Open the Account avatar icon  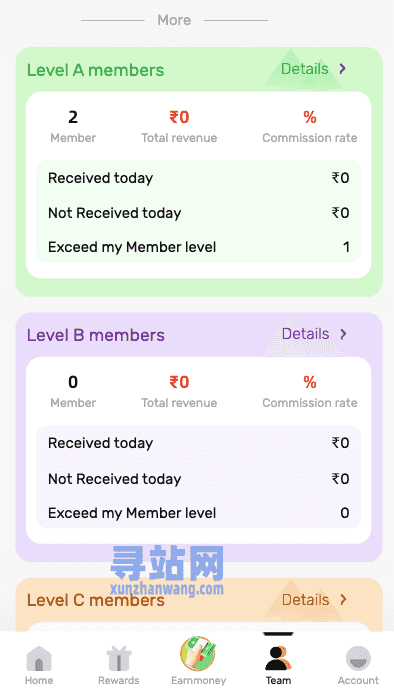point(358,658)
